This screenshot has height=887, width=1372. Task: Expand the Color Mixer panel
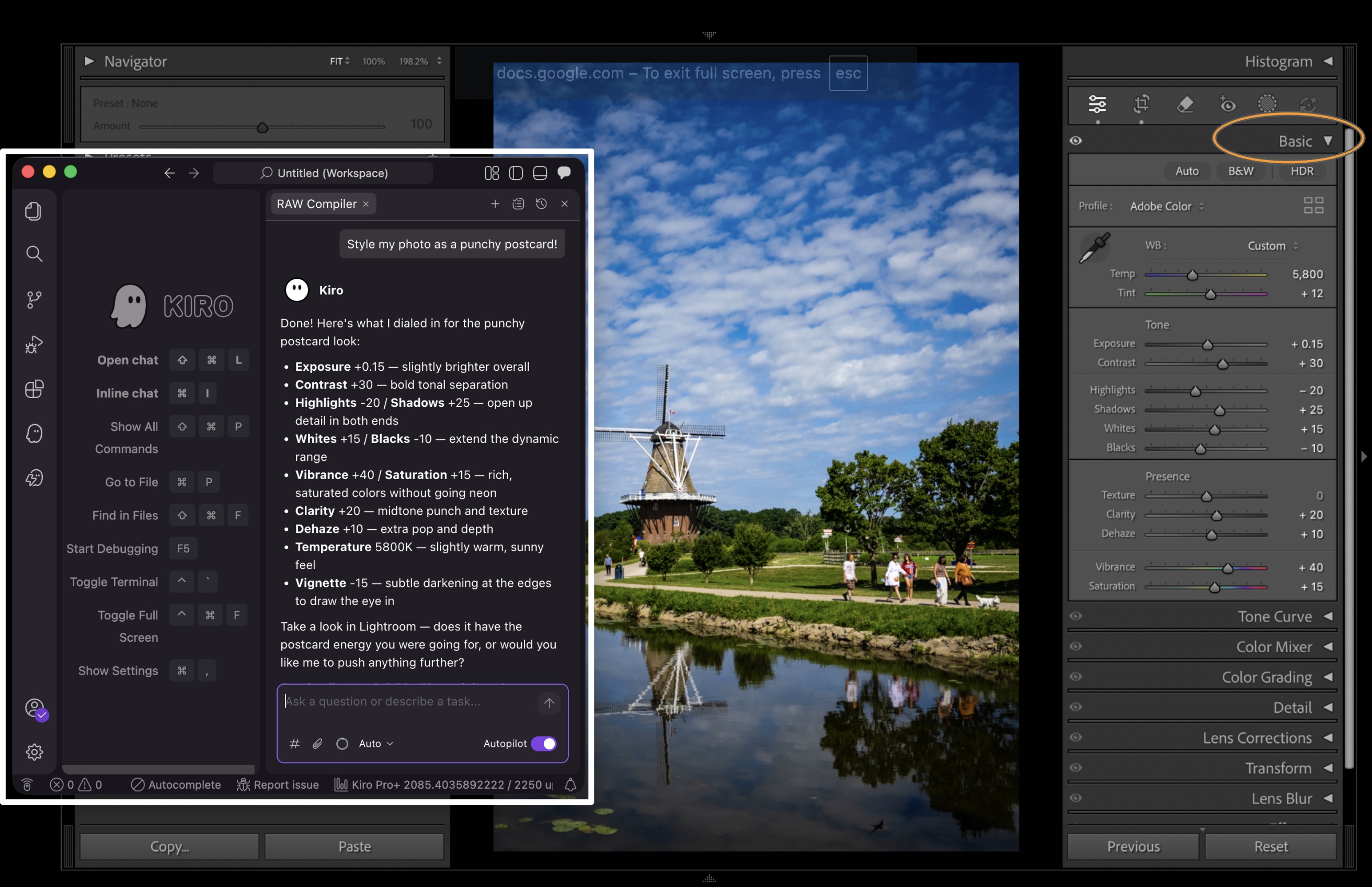coord(1328,647)
